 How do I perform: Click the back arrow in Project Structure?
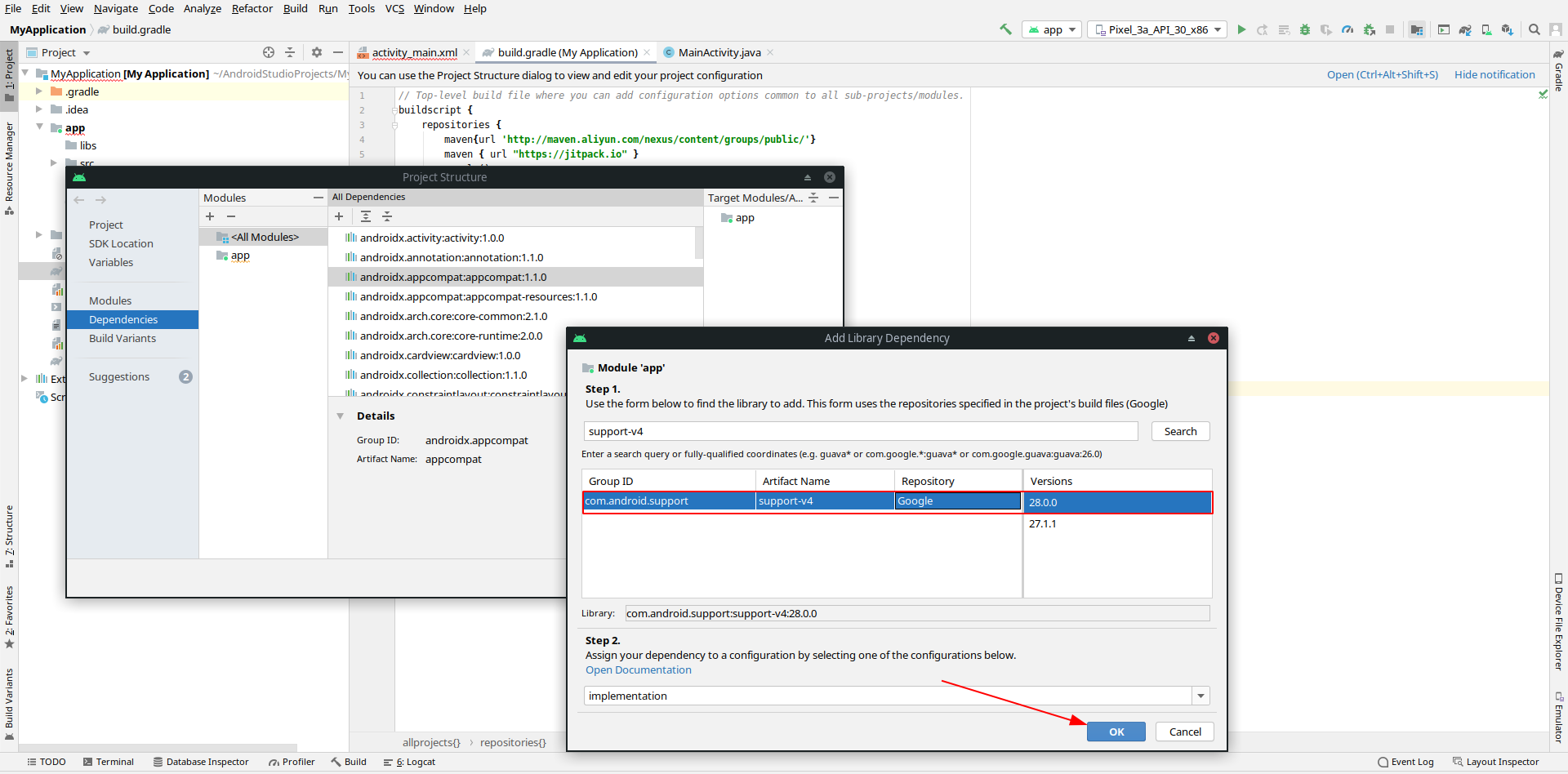coord(79,200)
